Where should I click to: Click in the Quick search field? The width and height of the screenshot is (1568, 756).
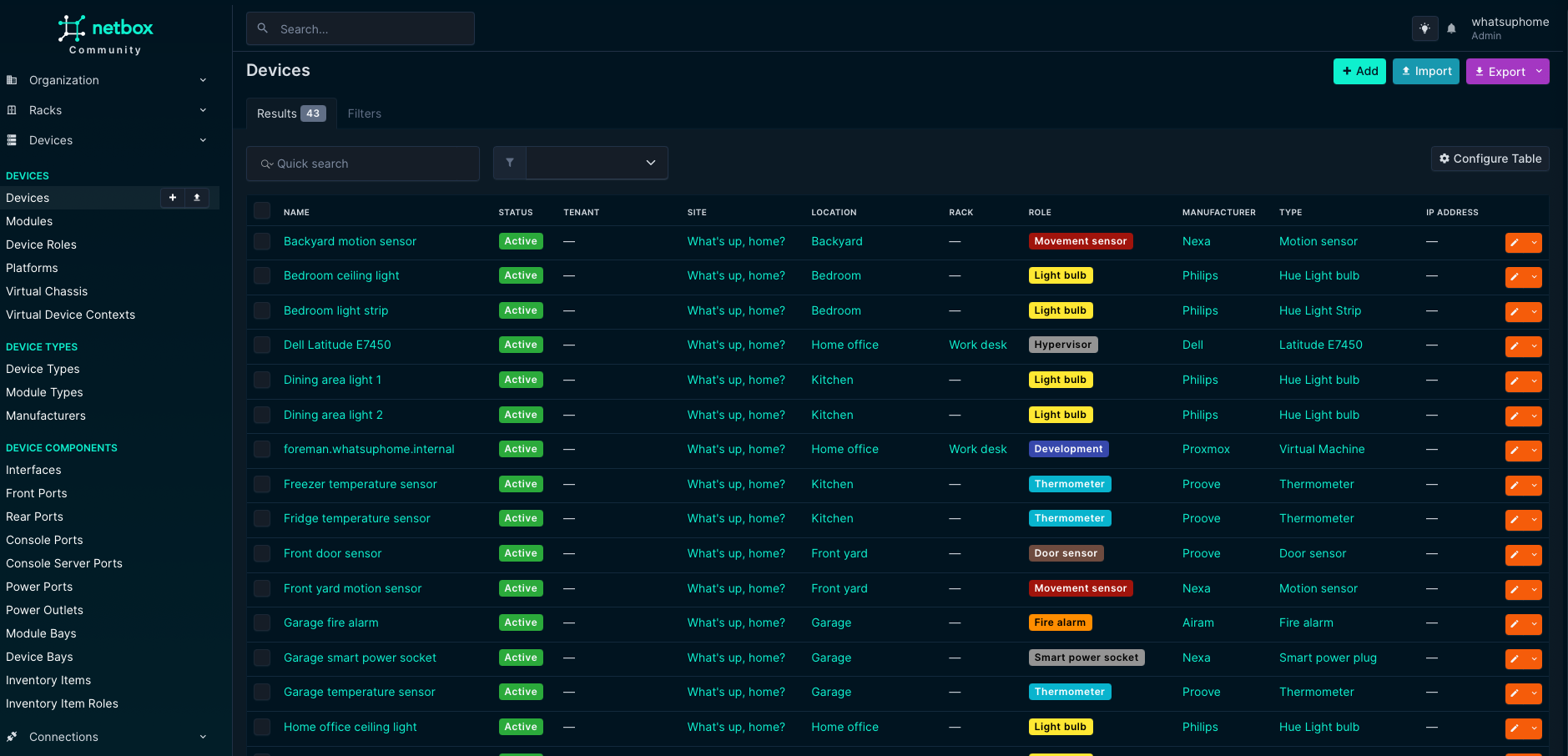coord(363,164)
